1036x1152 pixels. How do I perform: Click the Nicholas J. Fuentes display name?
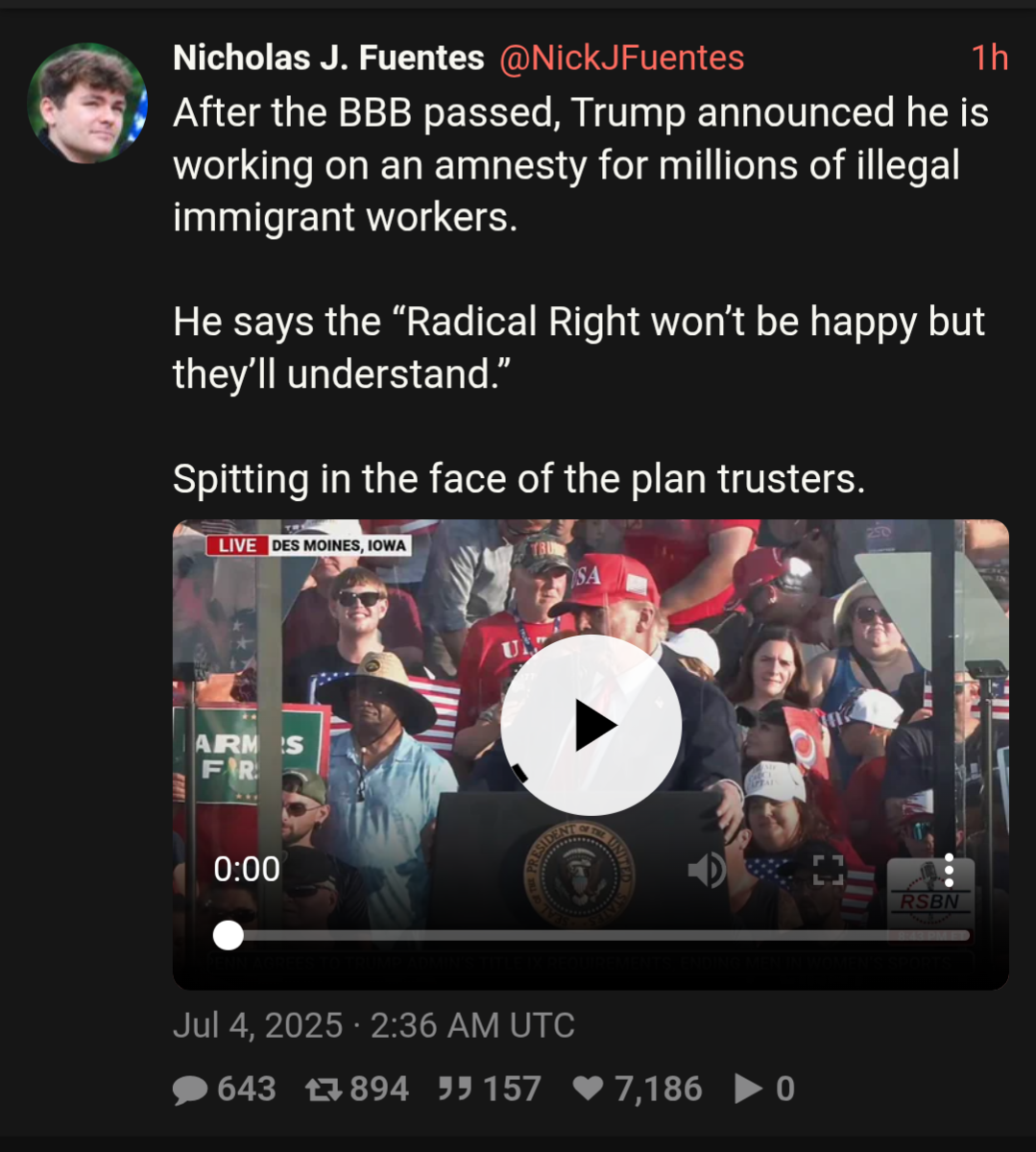328,59
